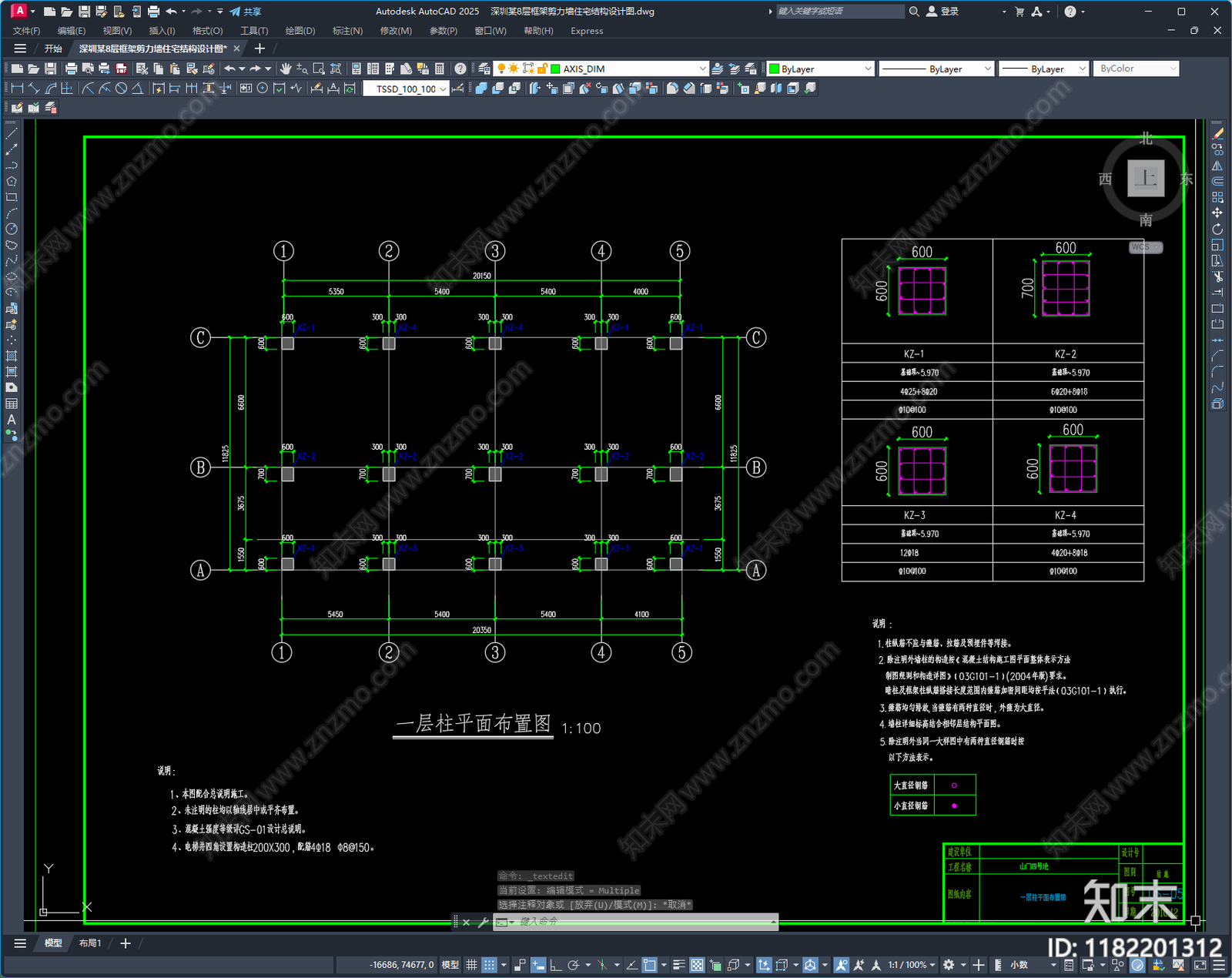The height and width of the screenshot is (978, 1232).
Task: Click the 模型 button in status bar
Action: 450,965
